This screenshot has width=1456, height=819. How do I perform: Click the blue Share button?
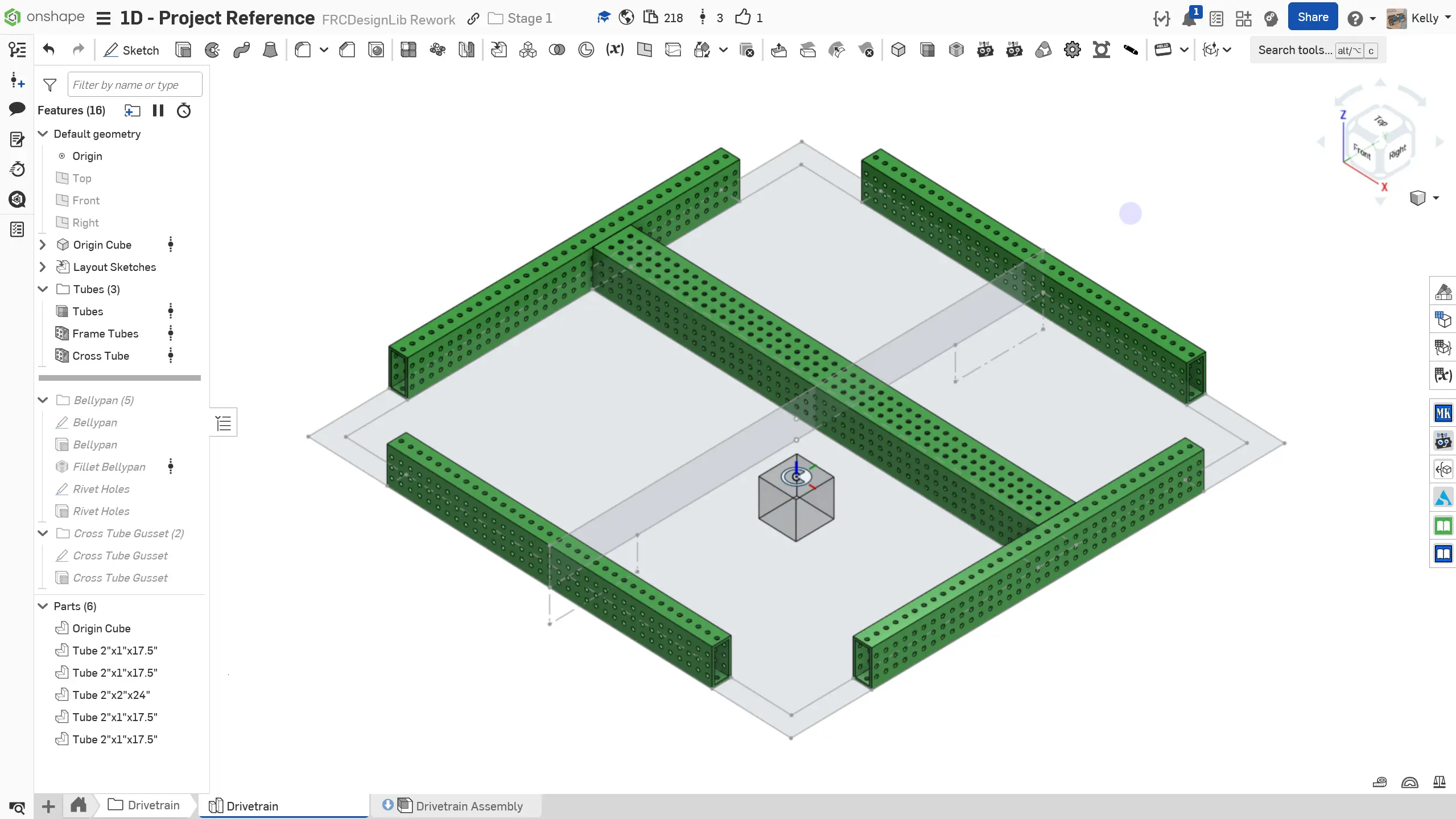coord(1312,17)
